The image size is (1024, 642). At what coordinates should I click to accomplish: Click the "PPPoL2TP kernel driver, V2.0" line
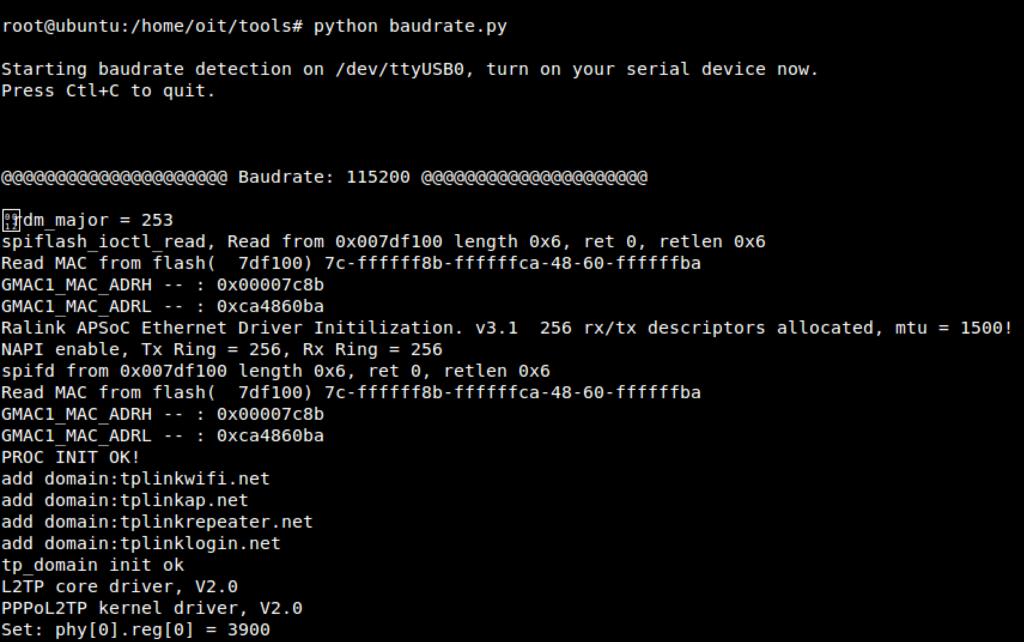[x=151, y=608]
